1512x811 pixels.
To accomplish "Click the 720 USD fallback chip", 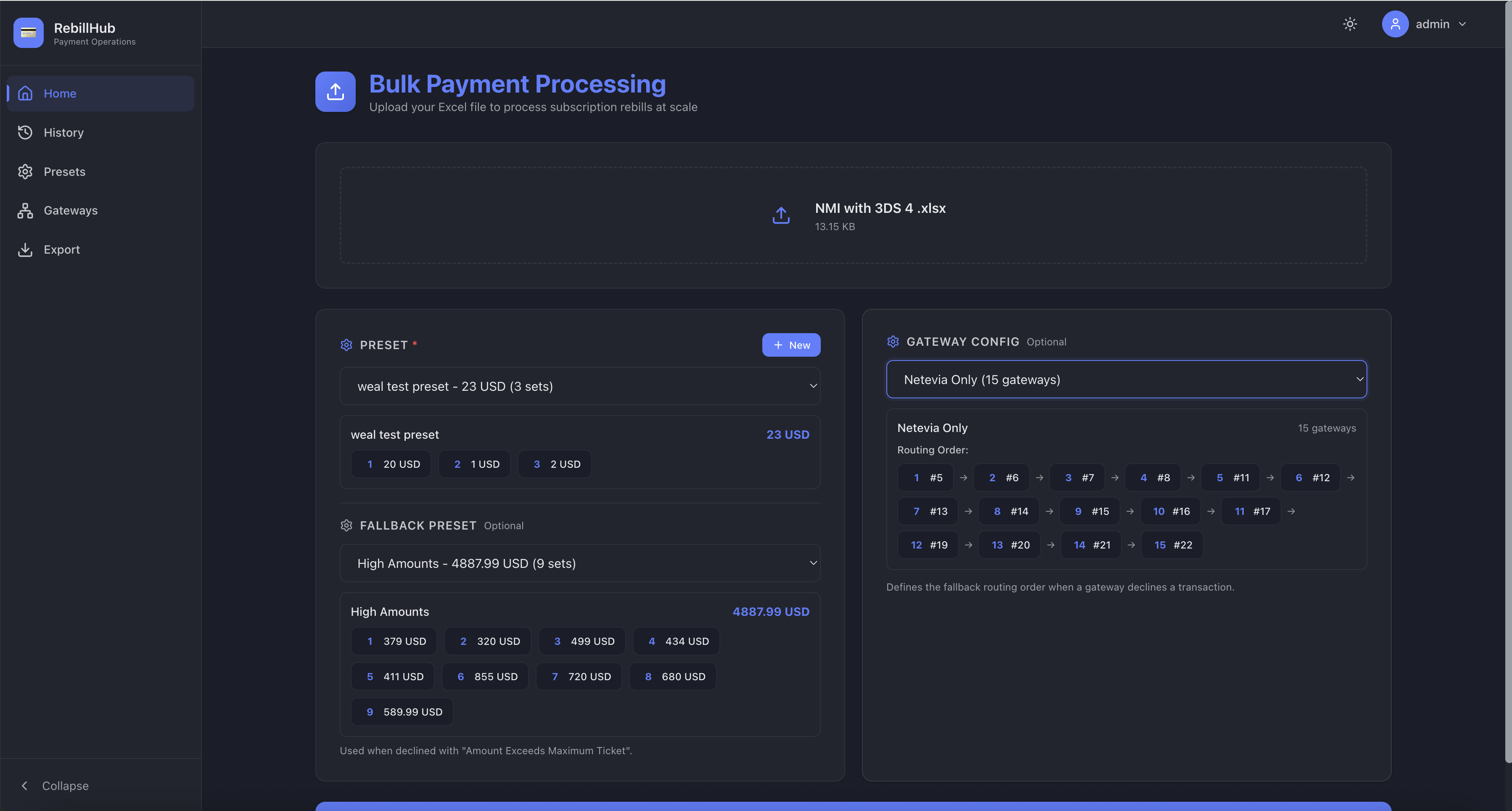I will pyautogui.click(x=579, y=676).
